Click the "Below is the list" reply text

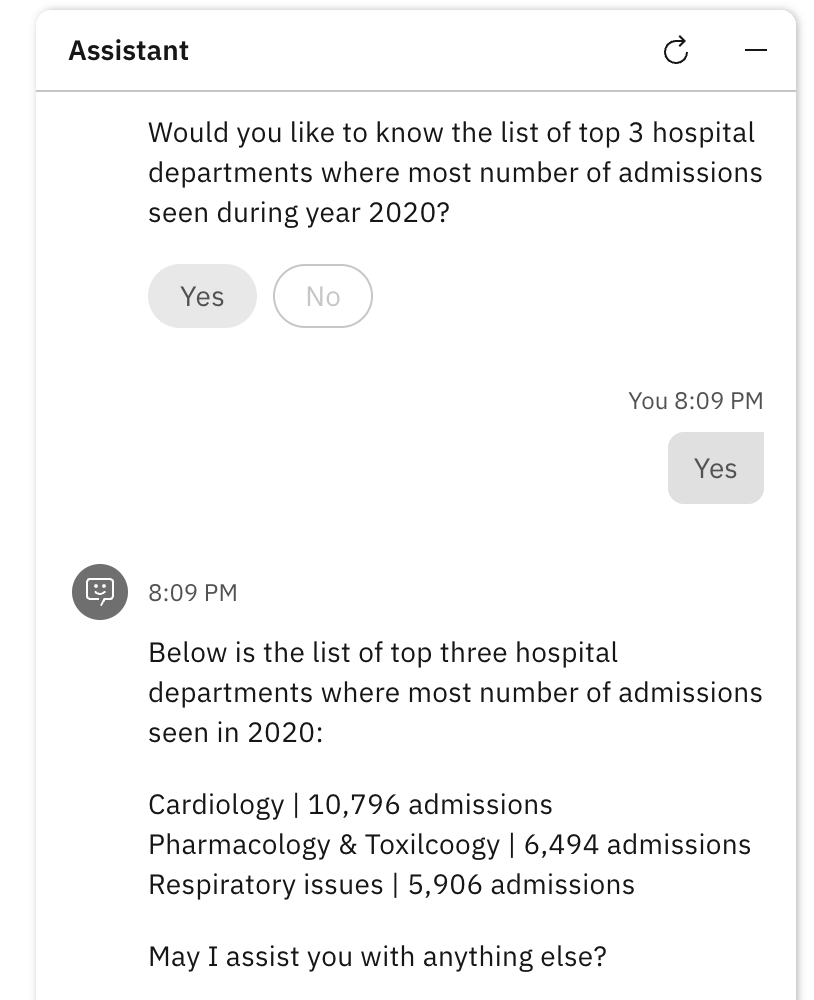click(x=455, y=693)
